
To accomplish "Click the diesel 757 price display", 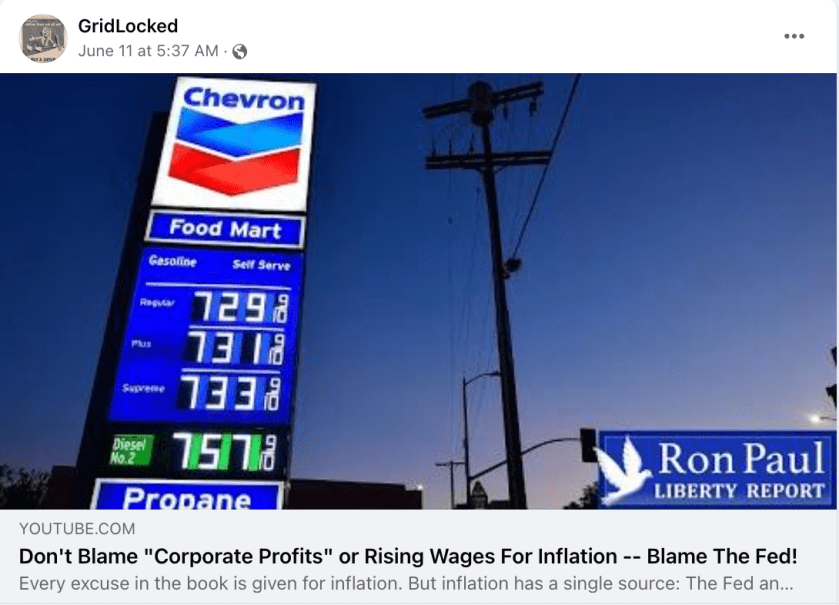I will click(x=224, y=451).
